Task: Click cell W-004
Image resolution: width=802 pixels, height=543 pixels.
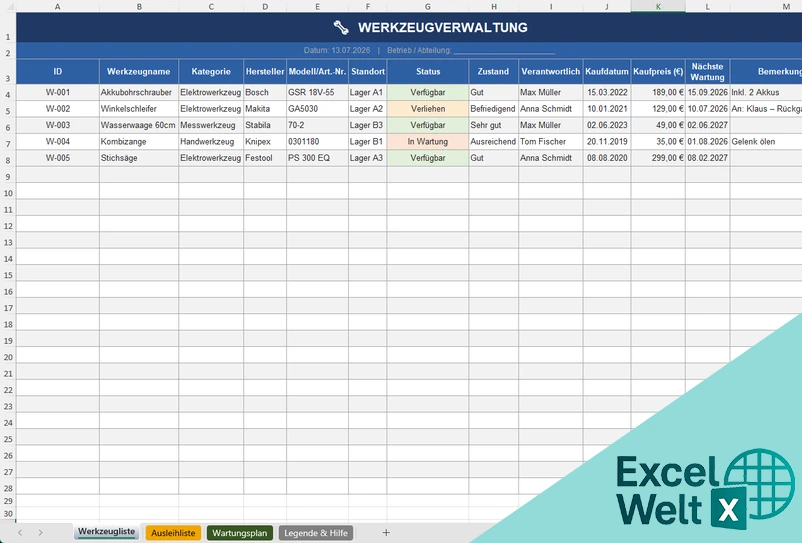Action: tap(58, 142)
